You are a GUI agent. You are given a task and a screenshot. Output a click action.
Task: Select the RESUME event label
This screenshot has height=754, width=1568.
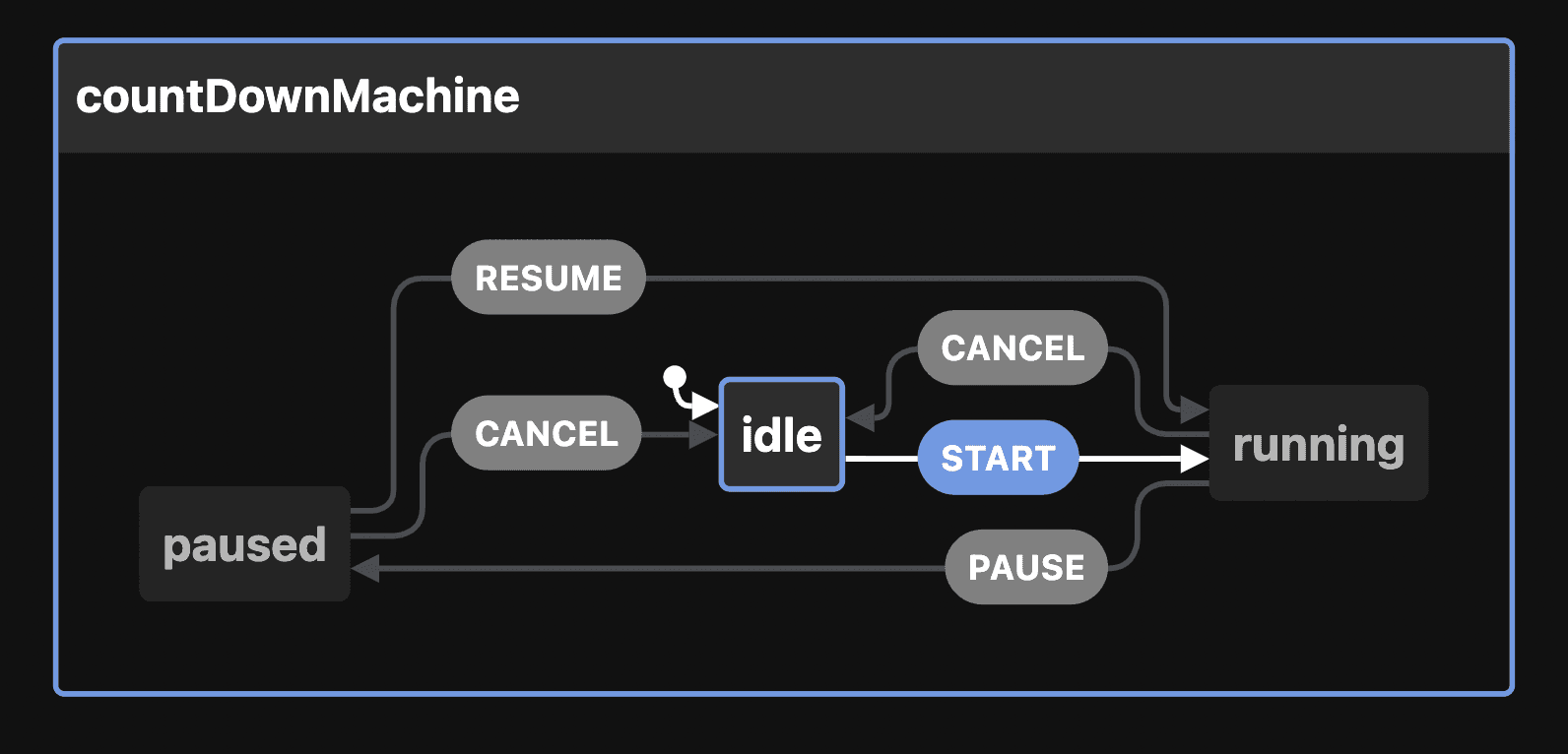point(549,278)
